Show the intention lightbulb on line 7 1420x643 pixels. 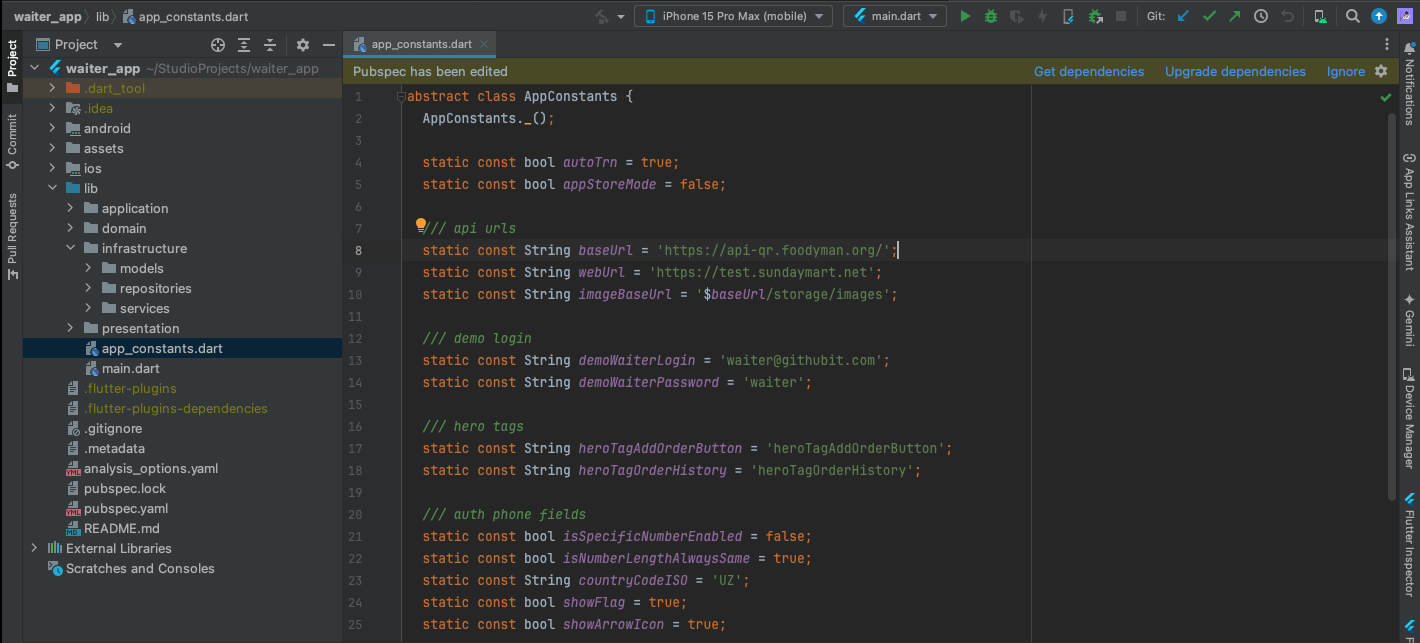pyautogui.click(x=421, y=226)
